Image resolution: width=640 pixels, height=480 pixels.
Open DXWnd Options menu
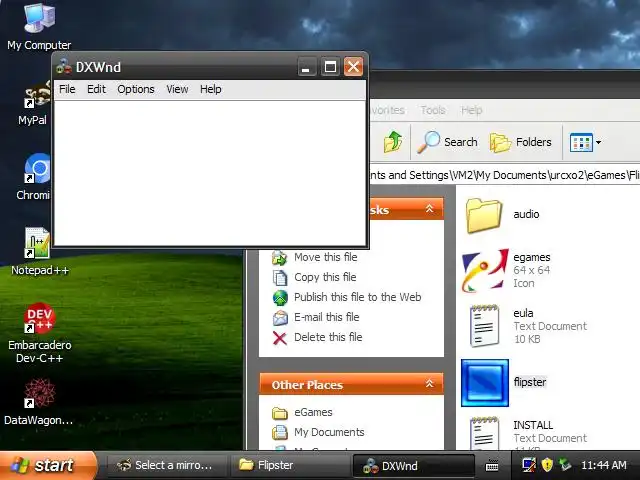136,89
